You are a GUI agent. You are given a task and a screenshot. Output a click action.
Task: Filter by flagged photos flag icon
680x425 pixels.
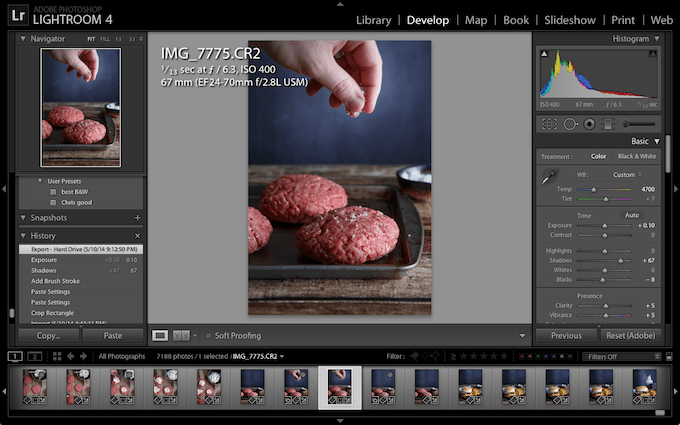[x=415, y=356]
